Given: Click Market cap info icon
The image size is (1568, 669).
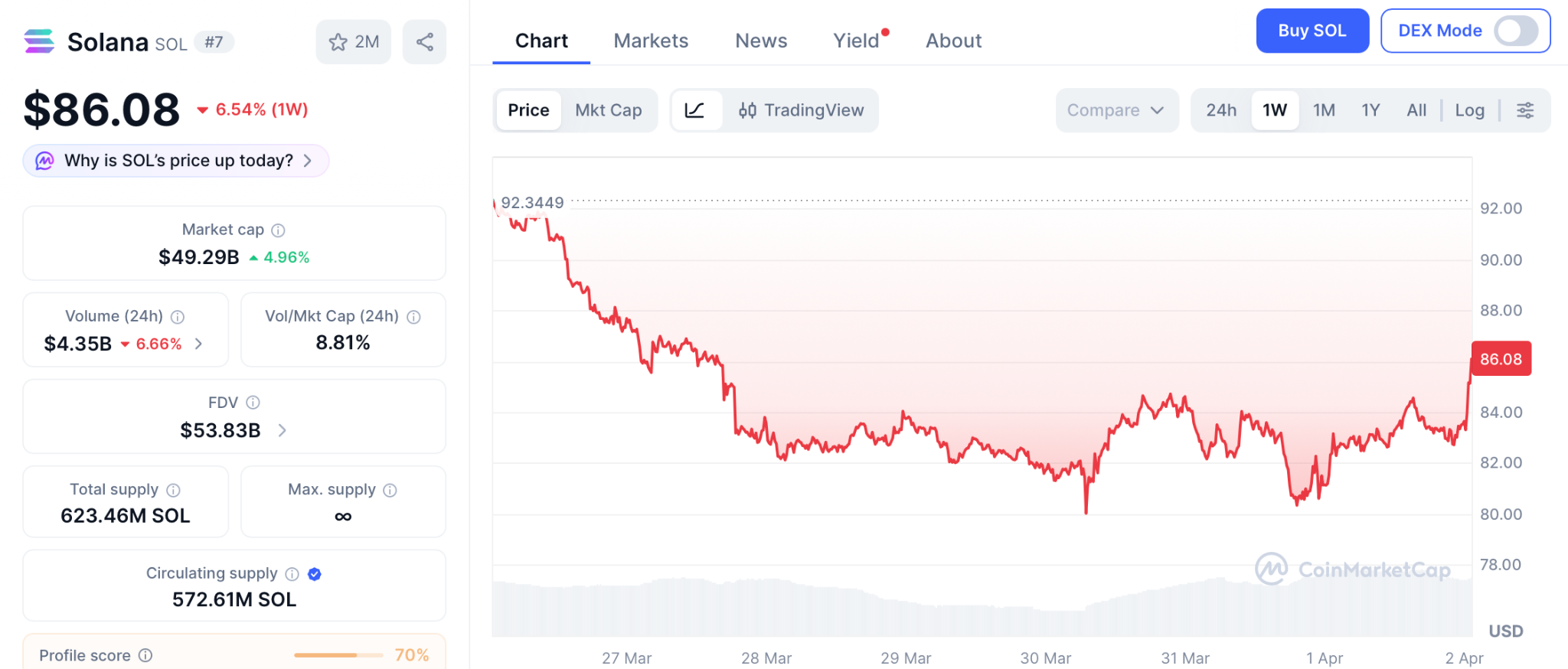Looking at the screenshot, I should [x=279, y=230].
